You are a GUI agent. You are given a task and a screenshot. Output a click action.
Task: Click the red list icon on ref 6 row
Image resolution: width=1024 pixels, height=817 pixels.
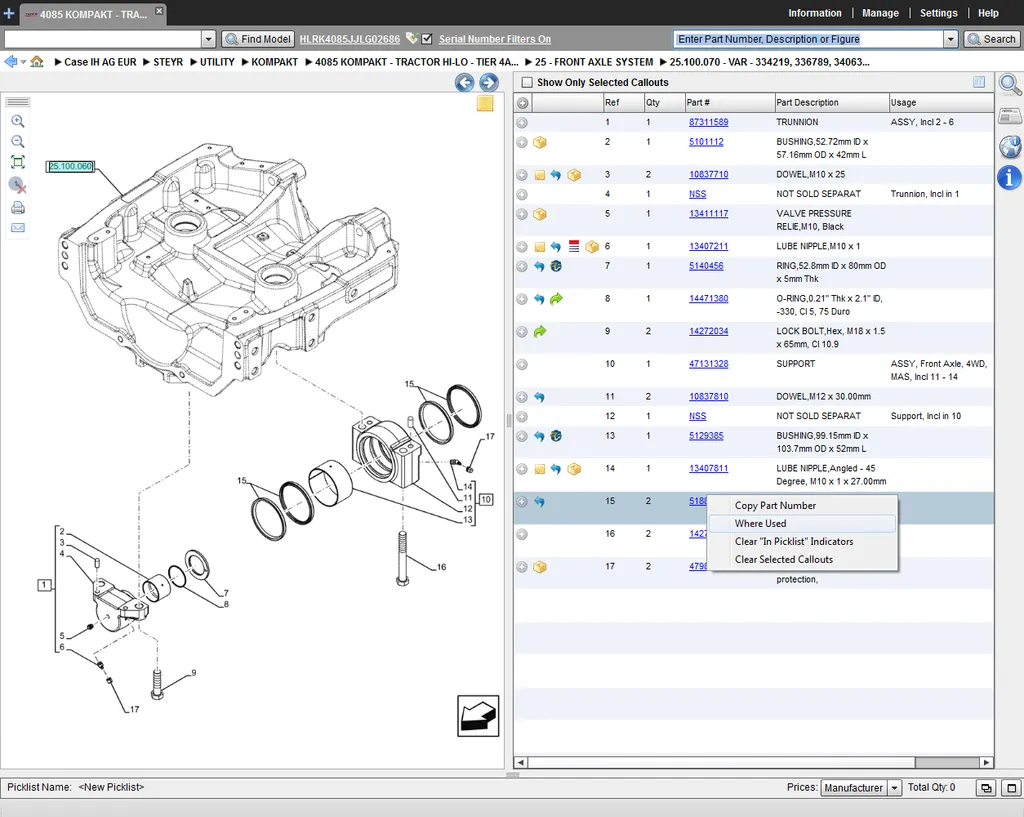pyautogui.click(x=573, y=246)
